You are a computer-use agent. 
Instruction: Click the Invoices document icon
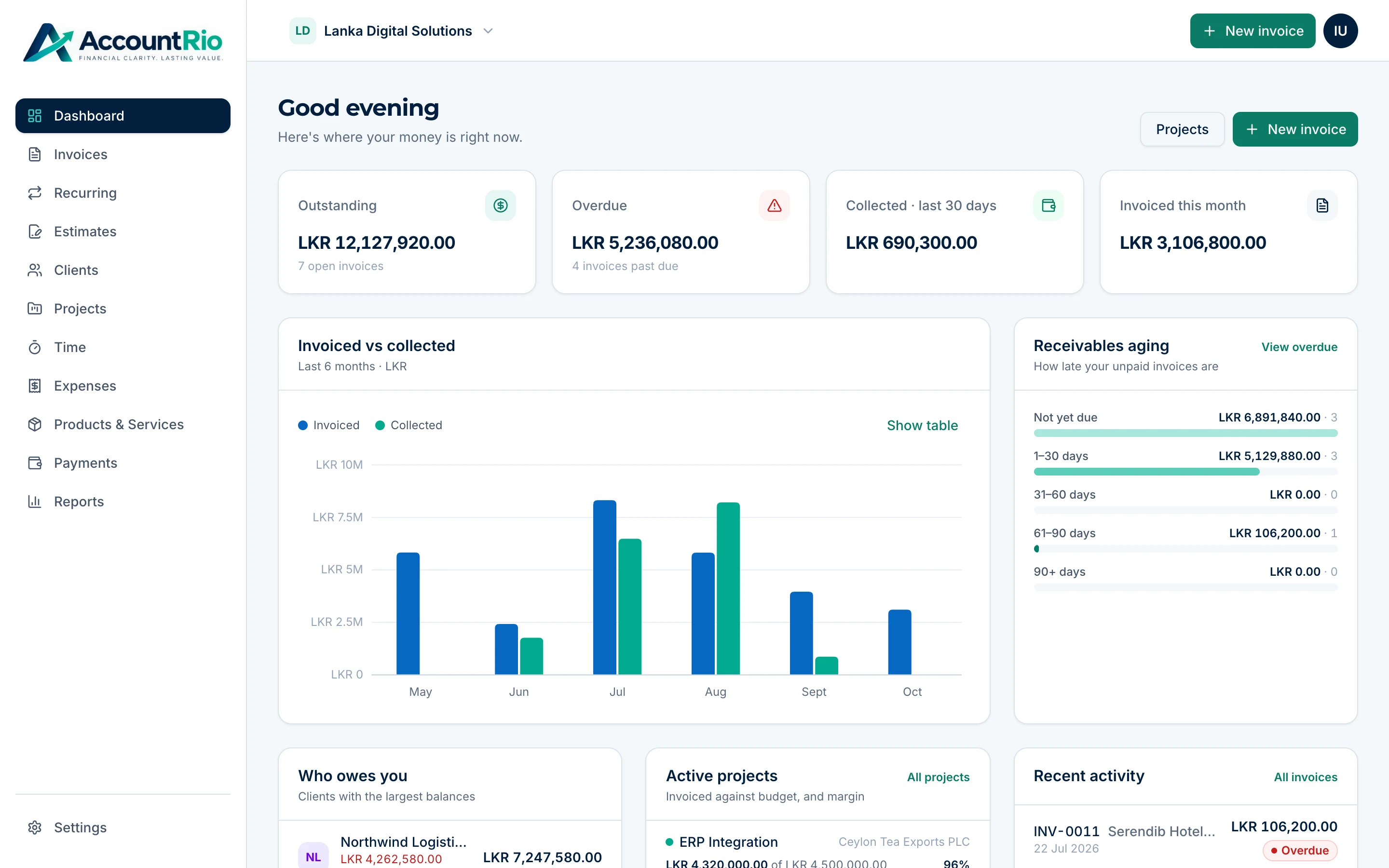(35, 154)
